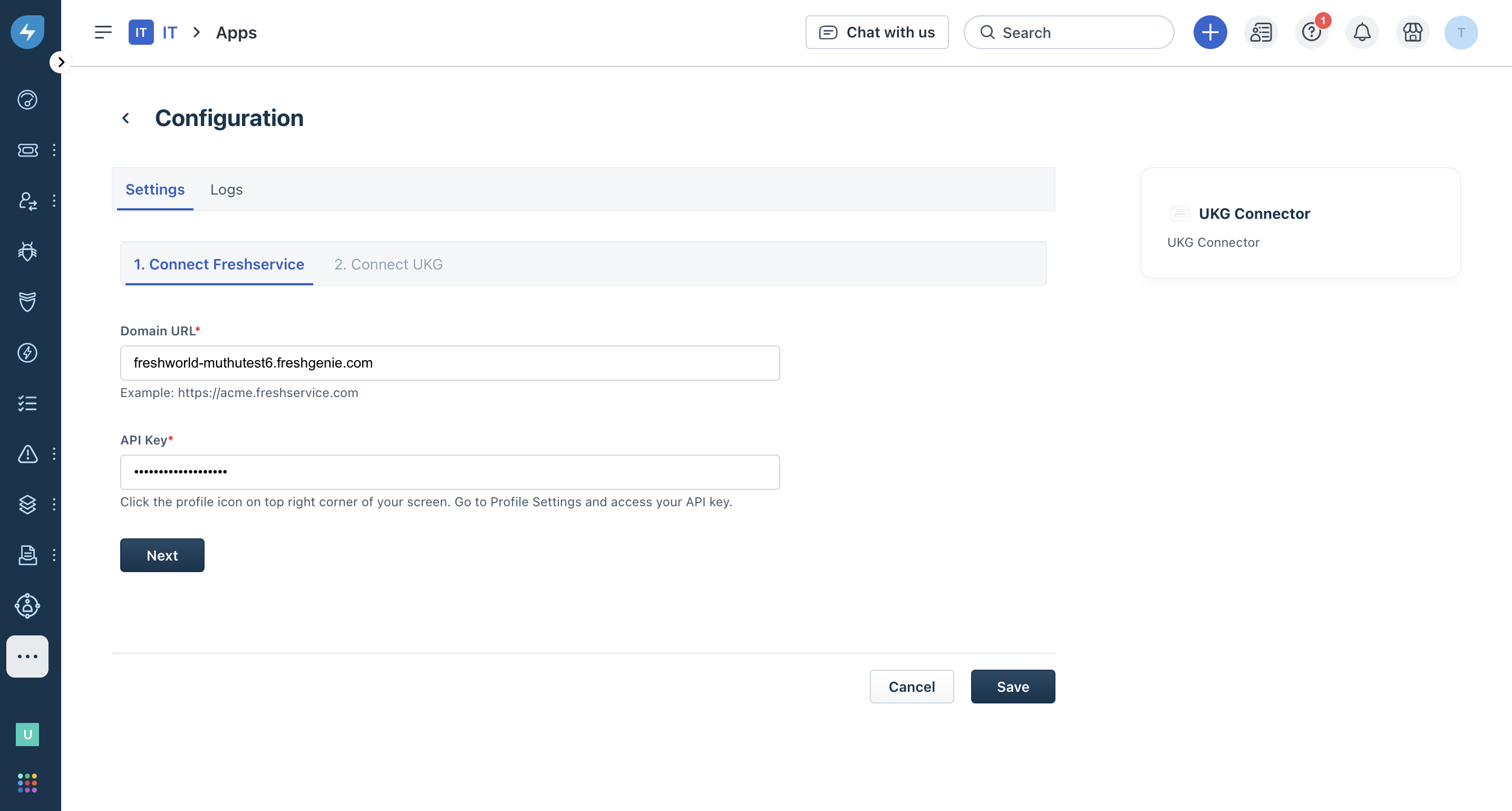Go back using Configuration back arrow
The height and width of the screenshot is (811, 1512).
click(x=125, y=118)
